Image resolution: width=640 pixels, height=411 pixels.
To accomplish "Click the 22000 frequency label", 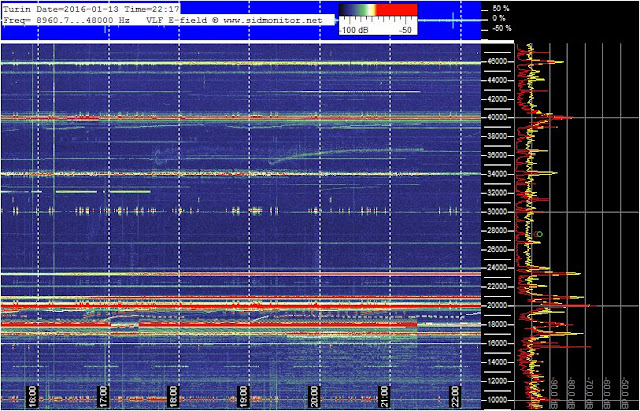I will coord(497,287).
